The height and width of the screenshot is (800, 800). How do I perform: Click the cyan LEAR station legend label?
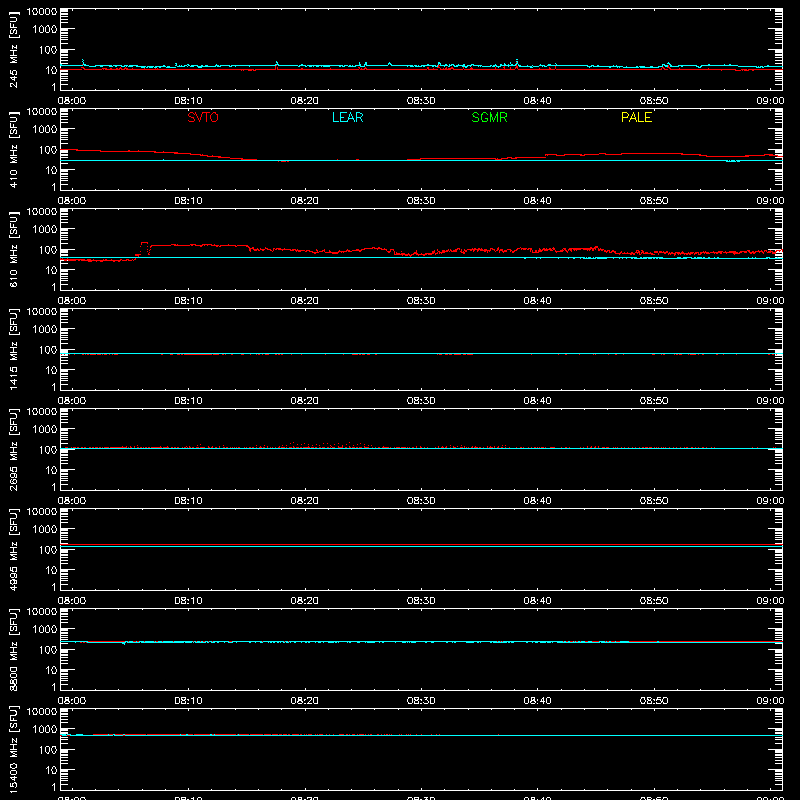pyautogui.click(x=347, y=117)
